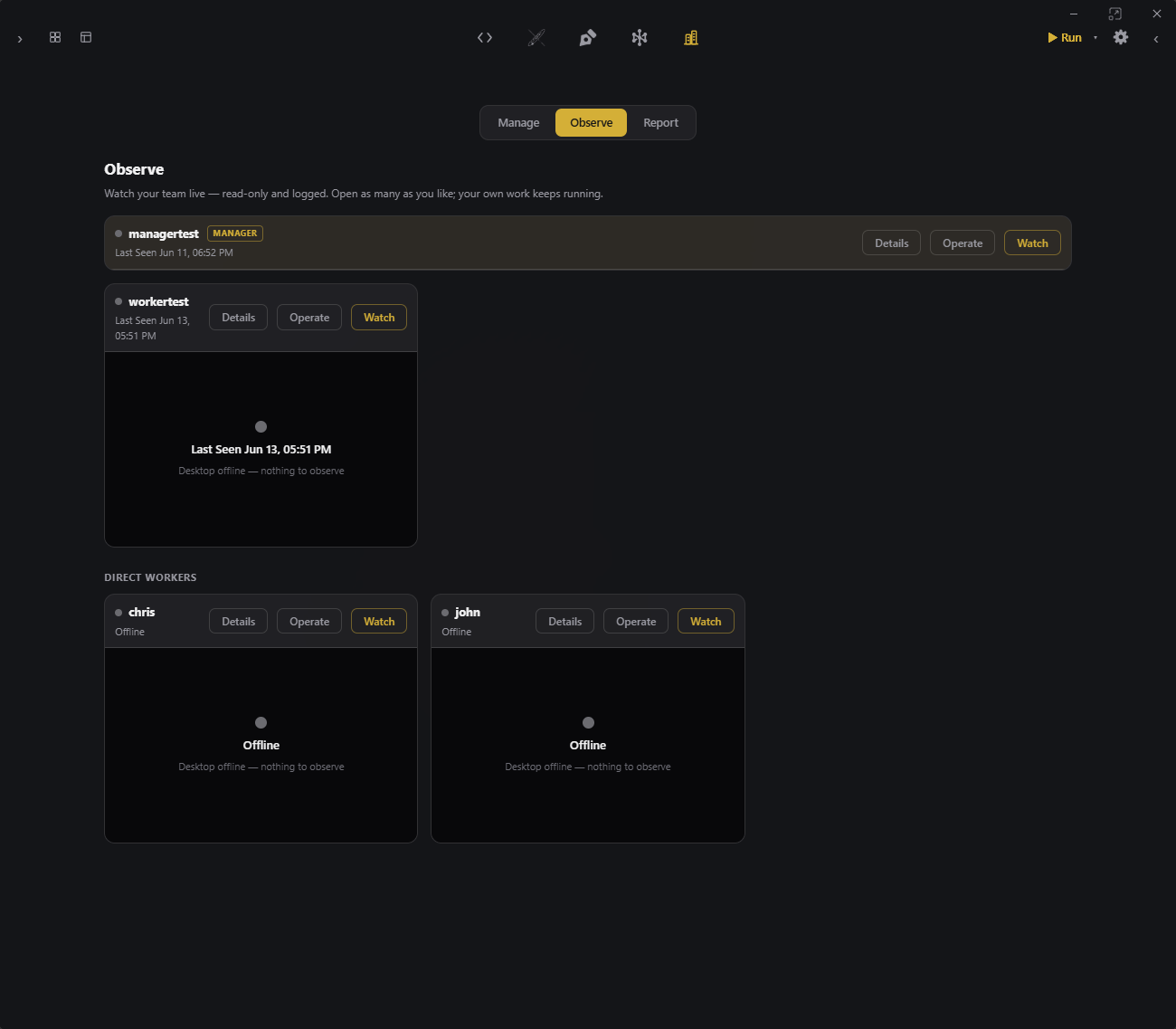Click the panel layout icon
Image resolution: width=1176 pixels, height=1029 pixels.
pos(86,37)
